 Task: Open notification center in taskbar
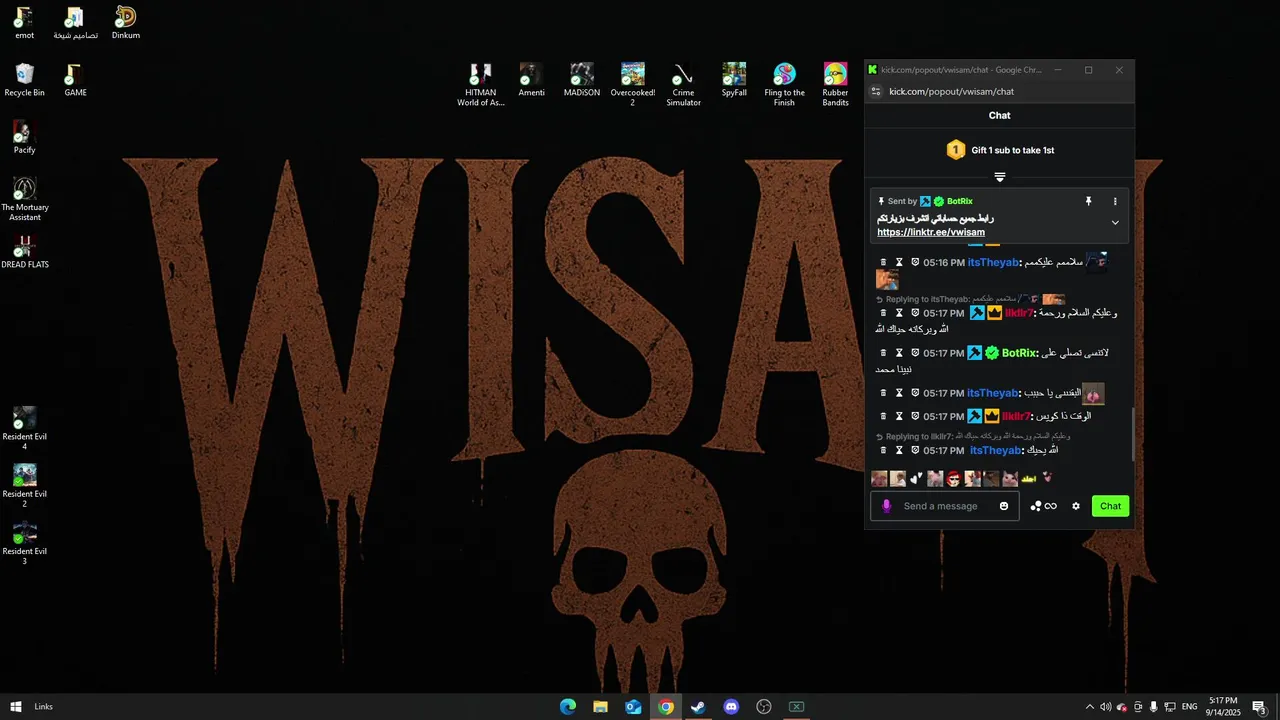pyautogui.click(x=1259, y=707)
